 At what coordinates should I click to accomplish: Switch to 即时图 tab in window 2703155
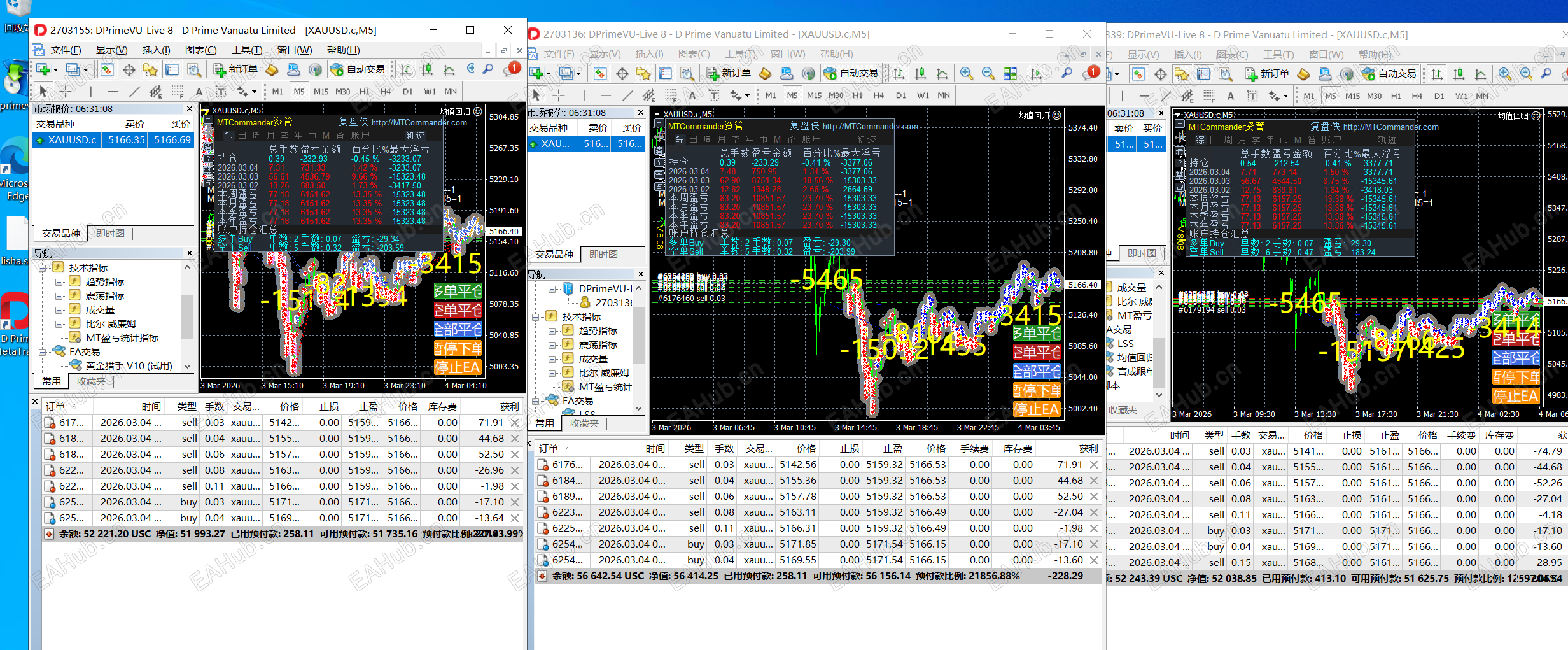click(x=111, y=234)
